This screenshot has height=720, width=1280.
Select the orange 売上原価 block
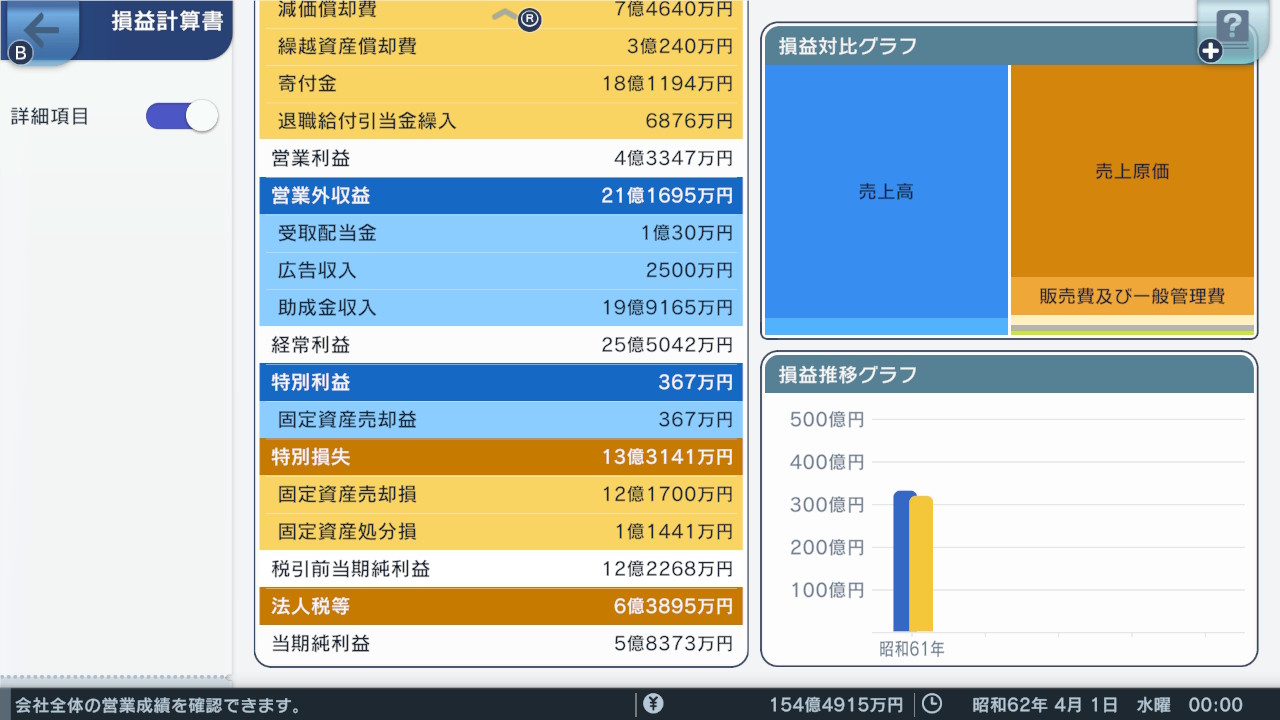coord(1132,171)
